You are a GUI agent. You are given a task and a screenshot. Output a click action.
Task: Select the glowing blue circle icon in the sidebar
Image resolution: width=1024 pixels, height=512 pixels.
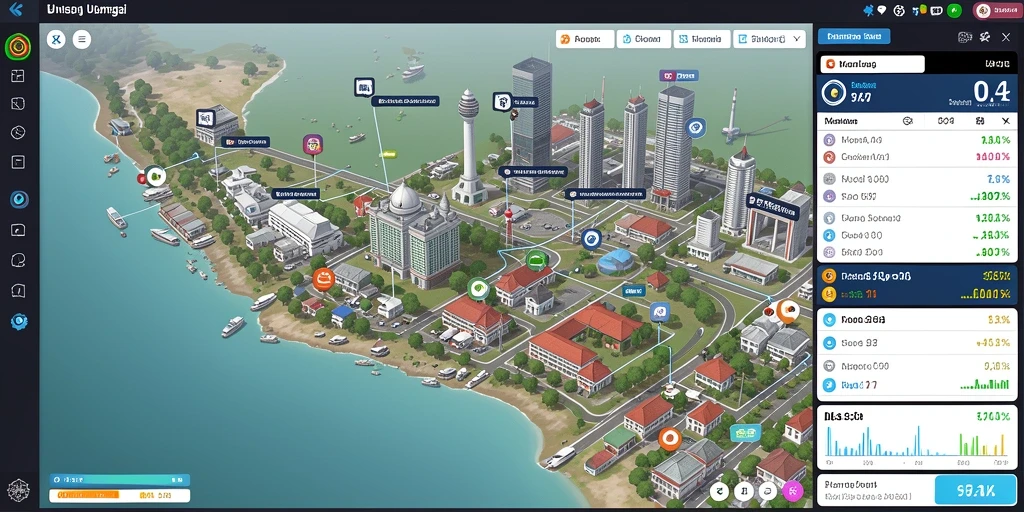point(19,199)
